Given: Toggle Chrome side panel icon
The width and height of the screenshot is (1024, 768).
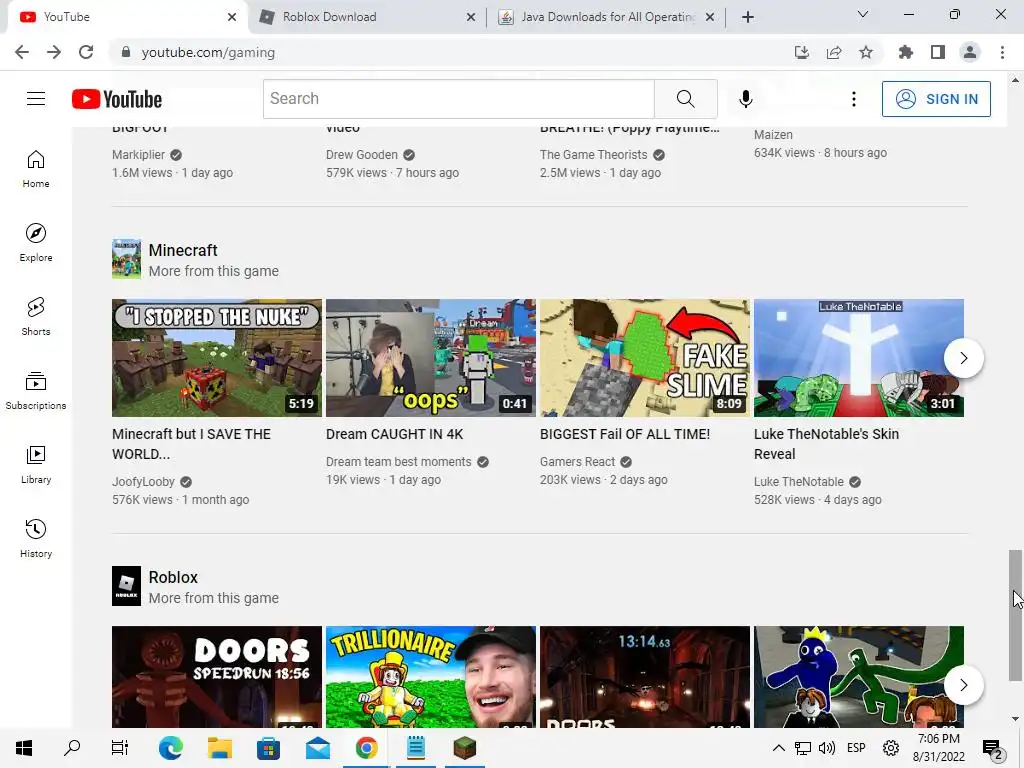Looking at the screenshot, I should click(938, 52).
